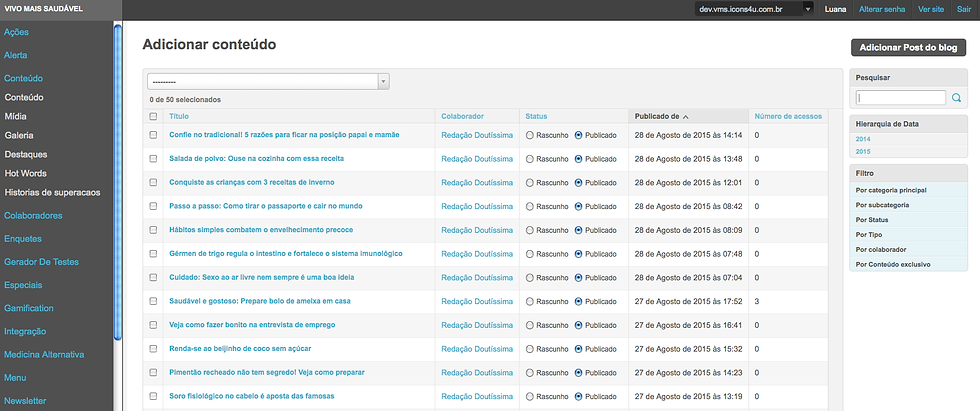Check the box for Conquiste as crianças row
The height and width of the screenshot is (411, 980).
tap(153, 182)
